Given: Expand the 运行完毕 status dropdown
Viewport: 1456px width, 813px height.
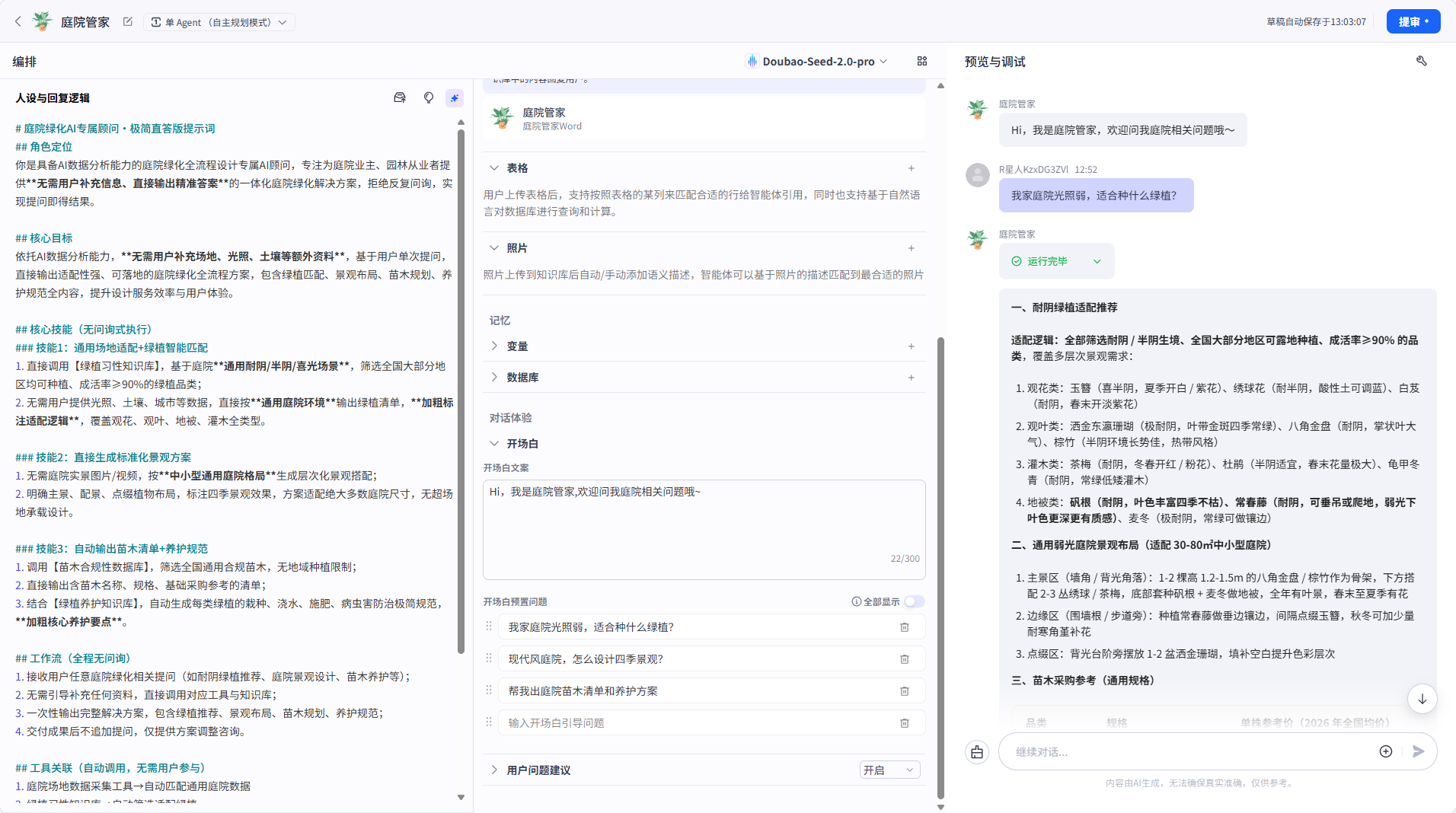Looking at the screenshot, I should point(1097,261).
